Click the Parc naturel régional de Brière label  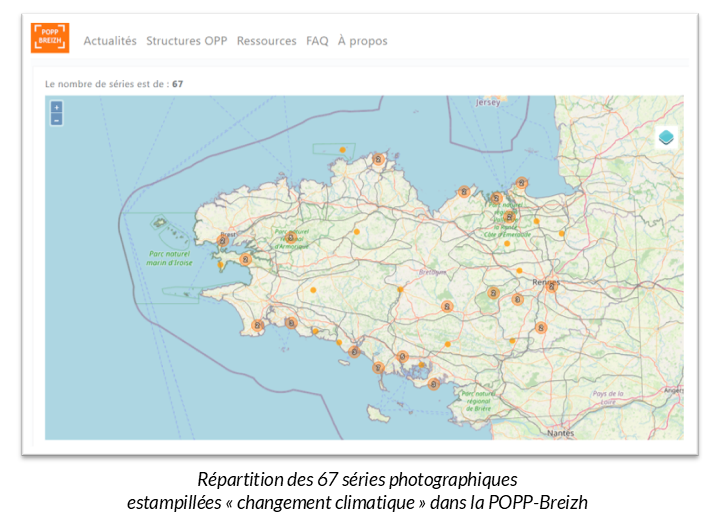click(478, 401)
